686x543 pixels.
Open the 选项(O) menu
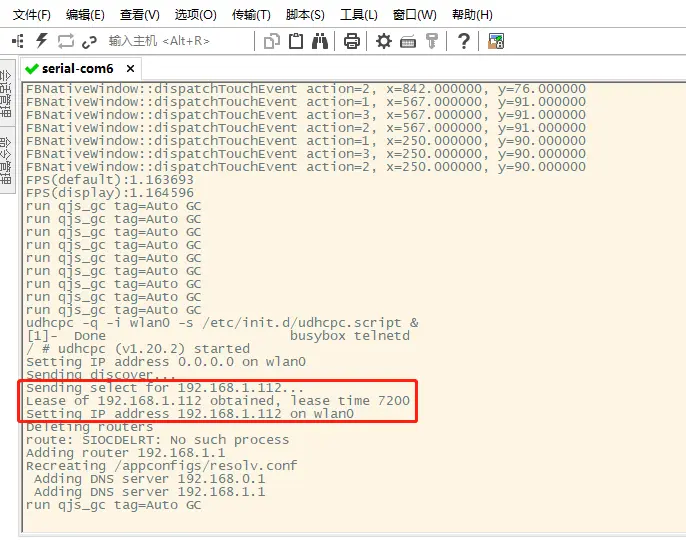coord(196,15)
